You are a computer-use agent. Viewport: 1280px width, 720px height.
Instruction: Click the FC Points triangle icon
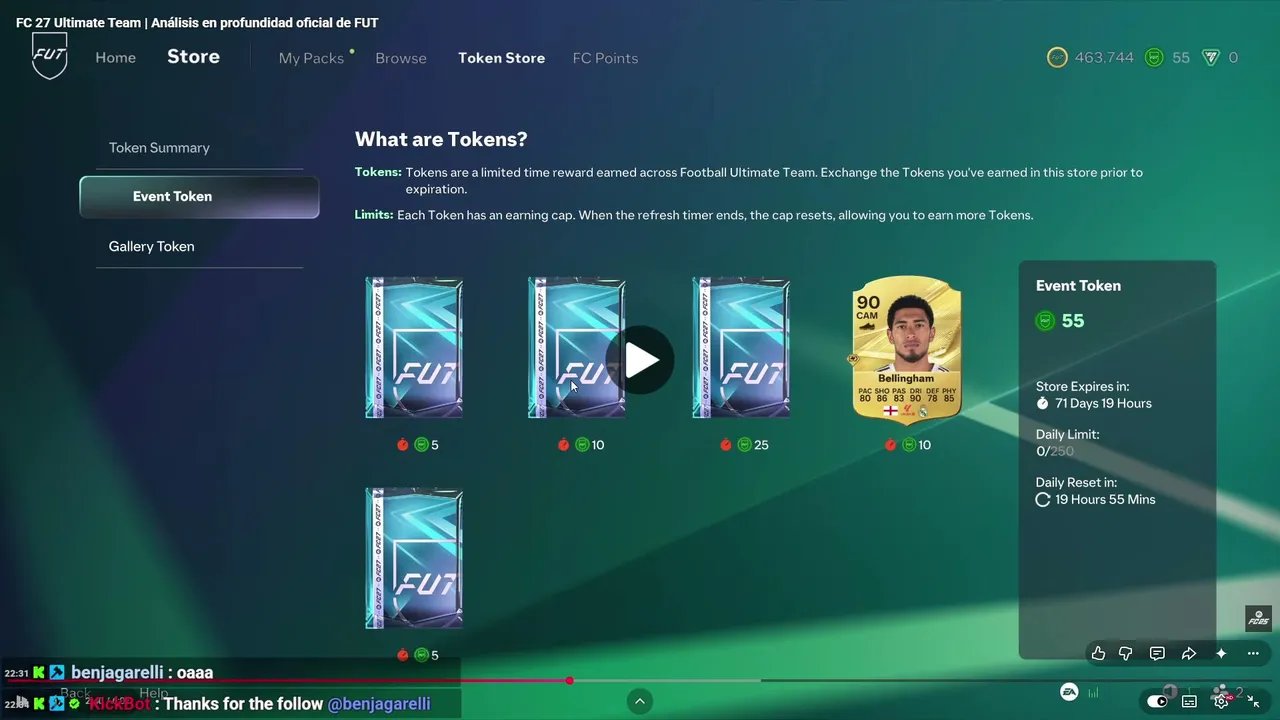coord(1211,58)
